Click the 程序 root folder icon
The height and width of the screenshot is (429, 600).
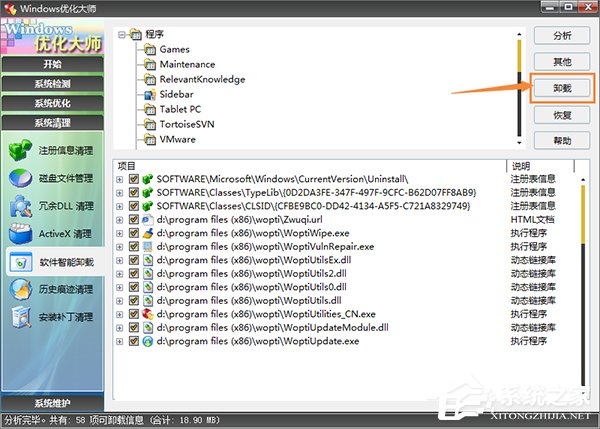click(135, 34)
